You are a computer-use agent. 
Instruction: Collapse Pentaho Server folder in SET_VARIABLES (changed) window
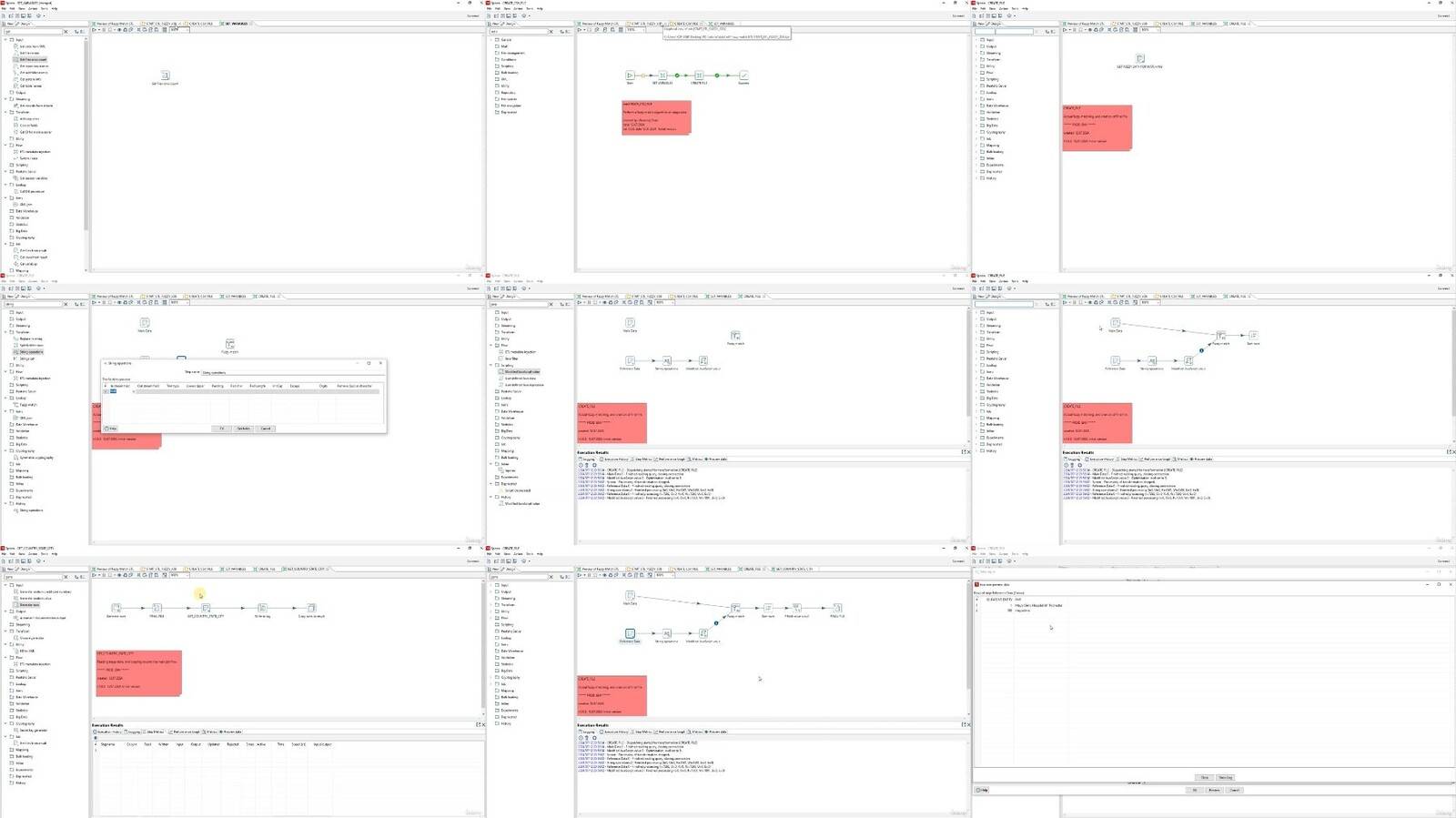pyautogui.click(x=6, y=171)
